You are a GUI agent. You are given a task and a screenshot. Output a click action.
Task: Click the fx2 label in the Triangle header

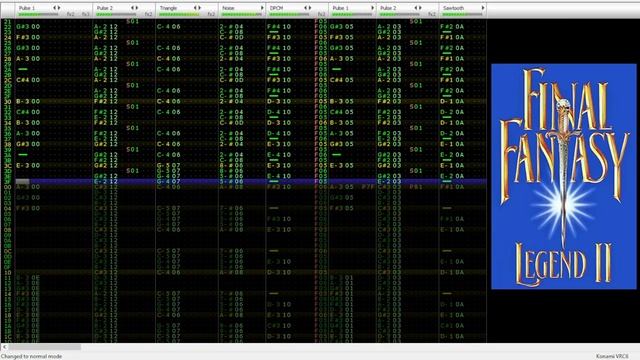pos(211,14)
